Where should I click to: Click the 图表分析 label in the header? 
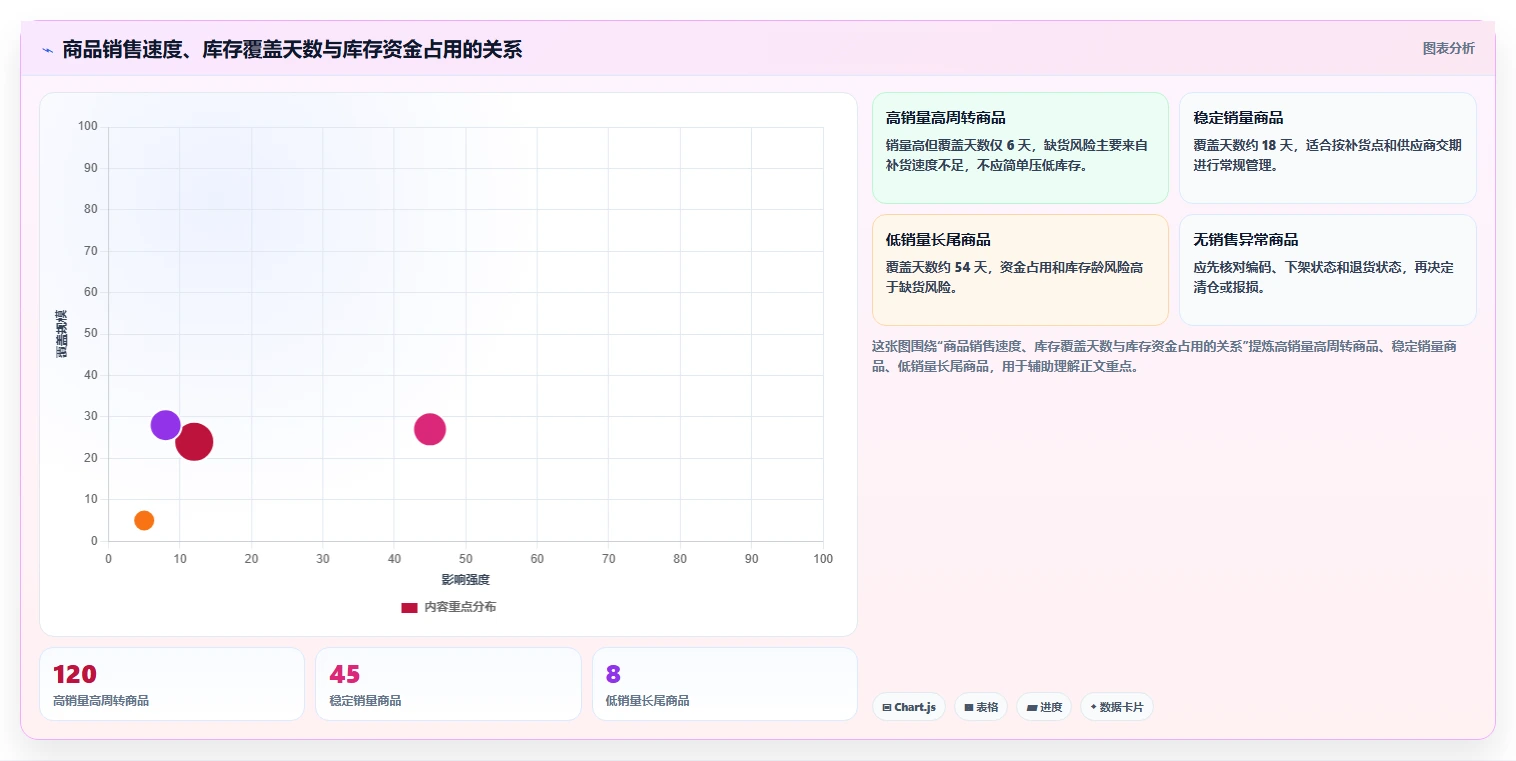tap(1448, 48)
